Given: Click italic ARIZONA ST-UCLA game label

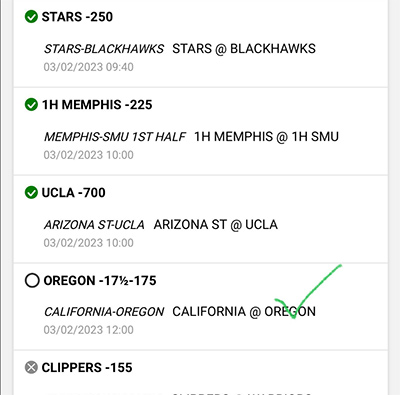Looking at the screenshot, I should pos(94,225).
